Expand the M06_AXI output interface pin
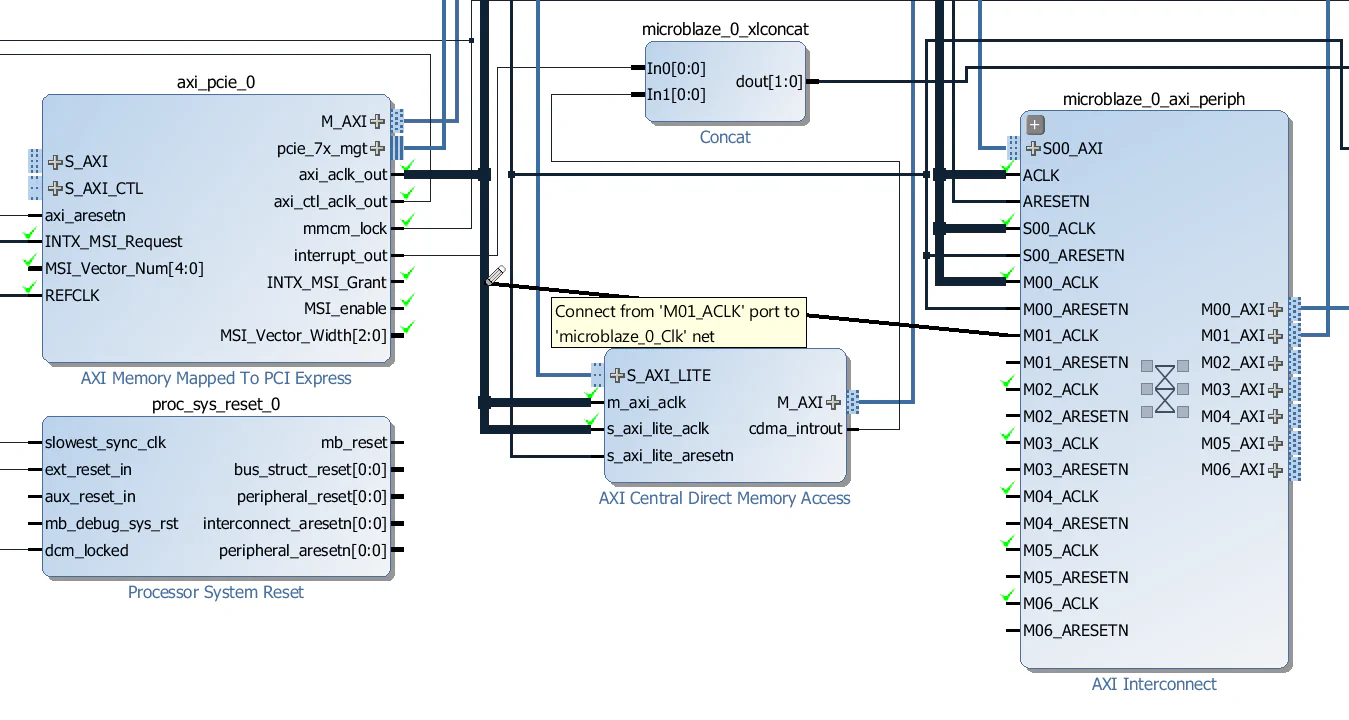 coord(1274,469)
